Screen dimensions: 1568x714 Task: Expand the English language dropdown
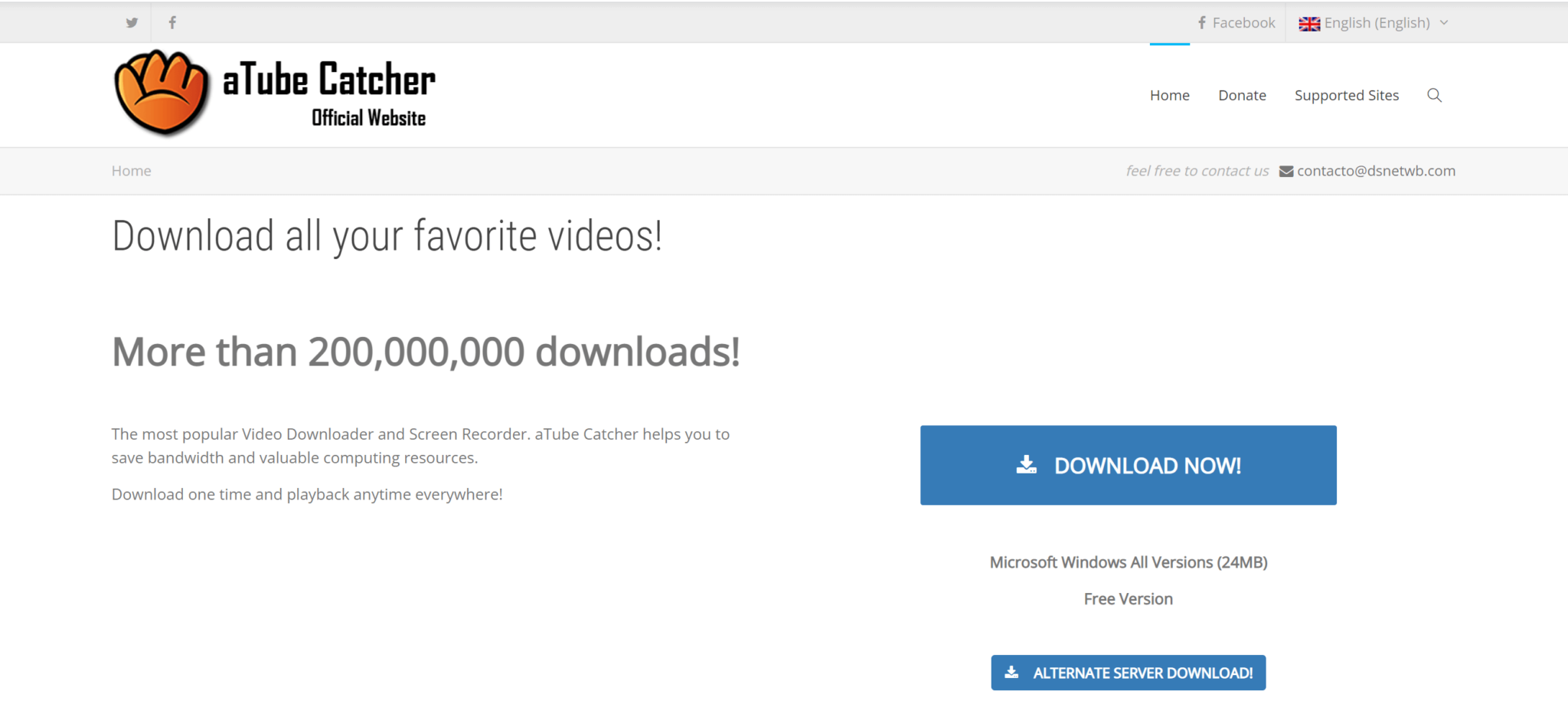point(1377,23)
